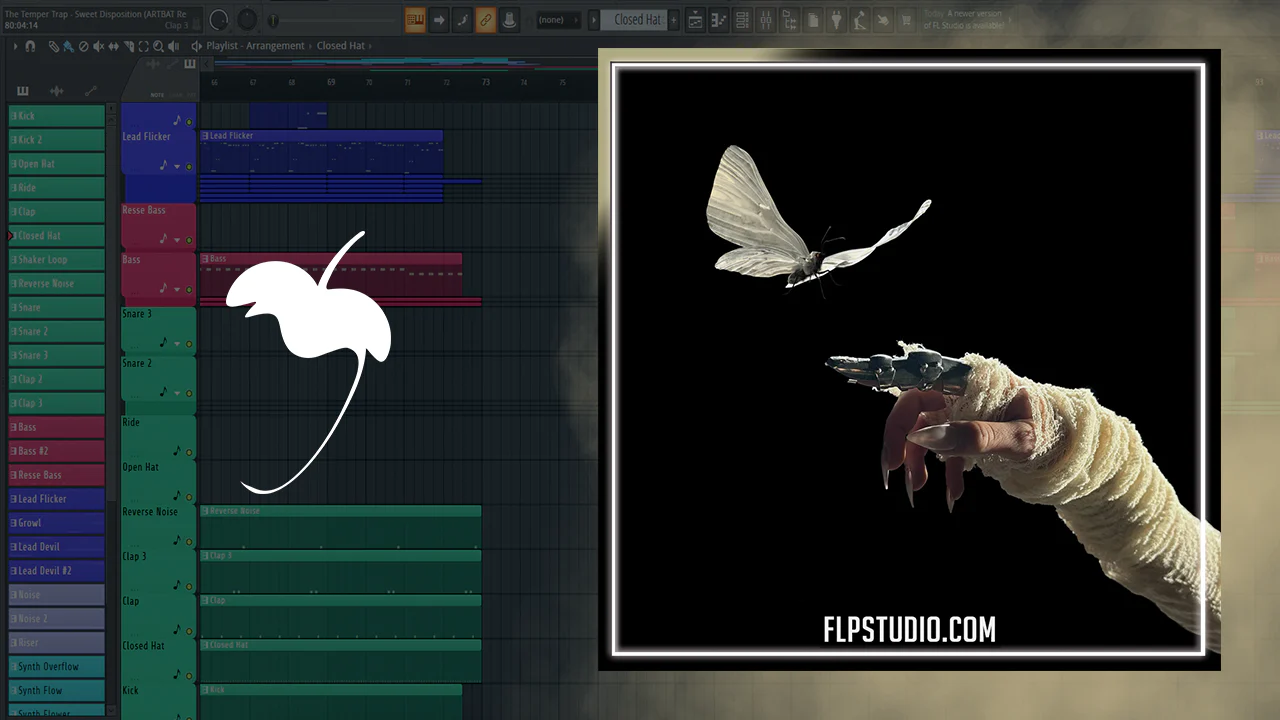Open the Browser view
The width and height of the screenshot is (1280, 720).
click(x=790, y=20)
